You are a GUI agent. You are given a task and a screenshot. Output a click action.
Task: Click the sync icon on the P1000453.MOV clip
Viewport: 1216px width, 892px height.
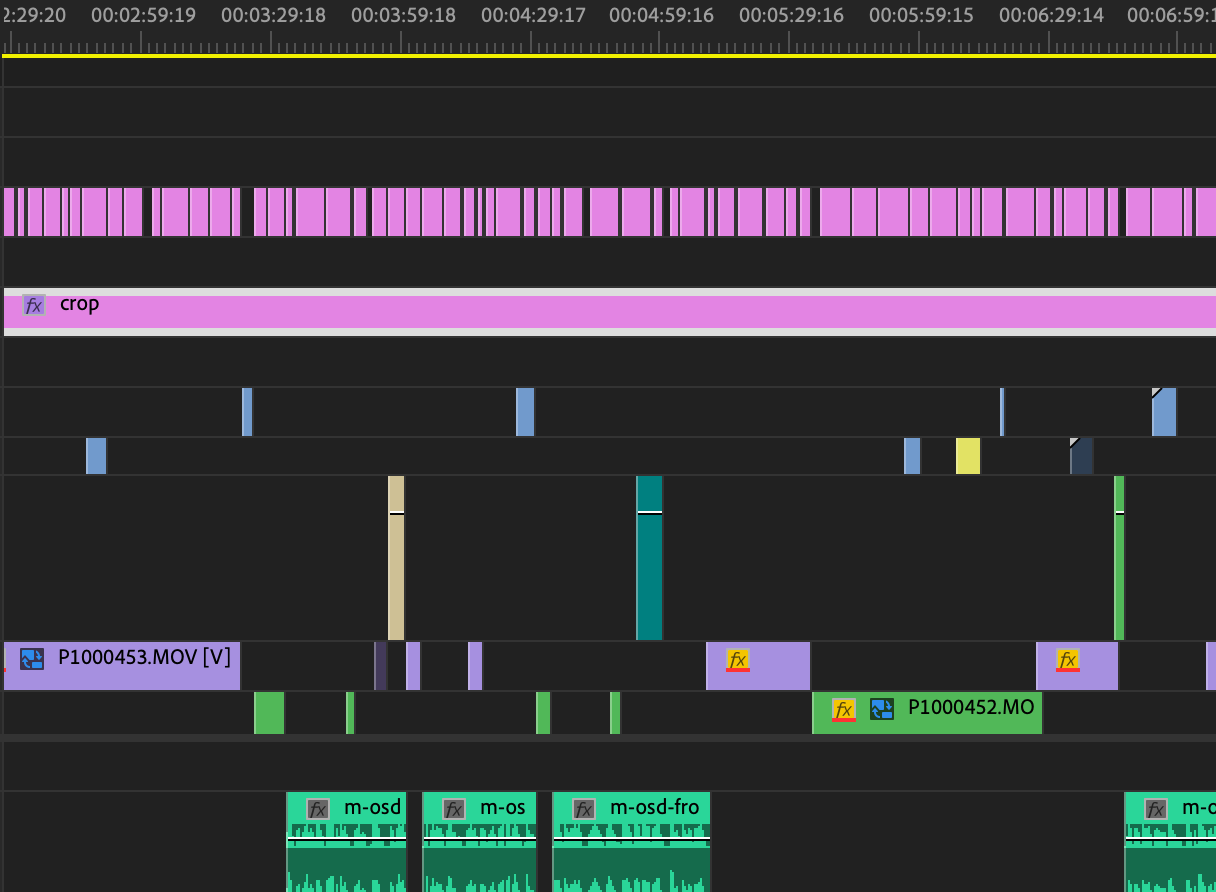pos(32,658)
